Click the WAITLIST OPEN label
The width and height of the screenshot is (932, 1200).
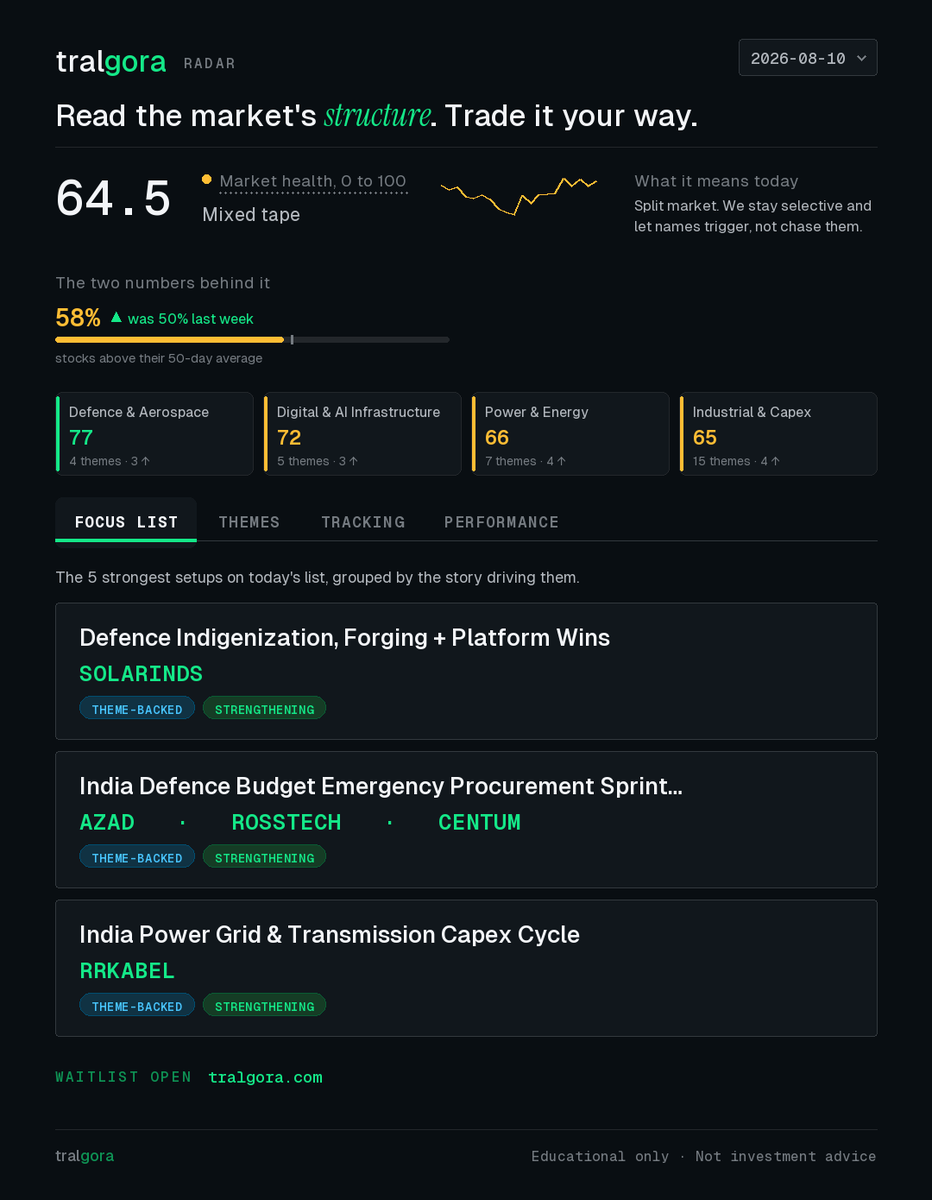(123, 1077)
